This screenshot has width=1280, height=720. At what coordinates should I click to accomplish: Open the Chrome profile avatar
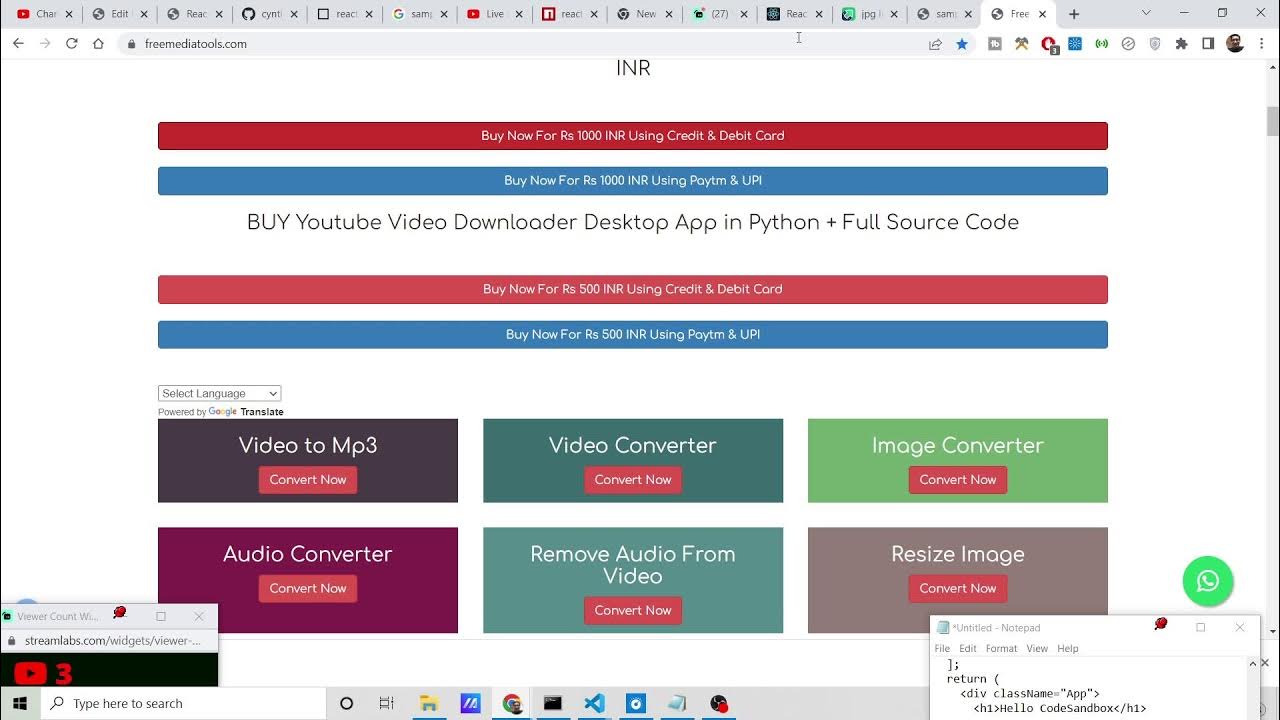pos(1235,44)
